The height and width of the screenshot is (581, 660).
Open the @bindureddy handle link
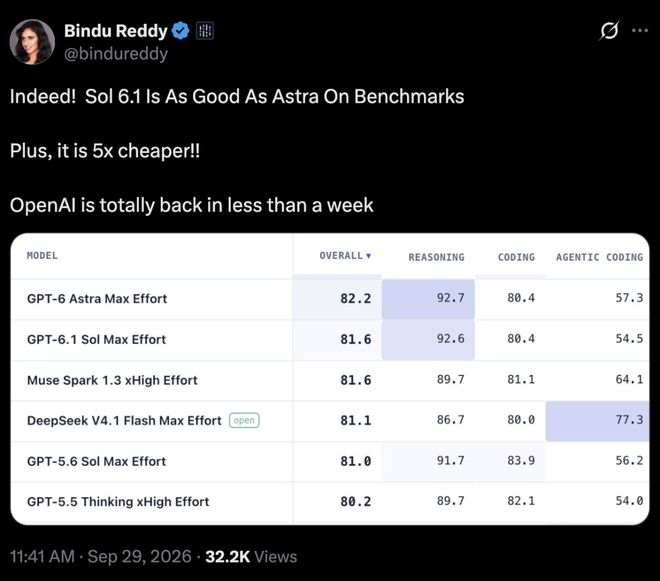coord(116,54)
